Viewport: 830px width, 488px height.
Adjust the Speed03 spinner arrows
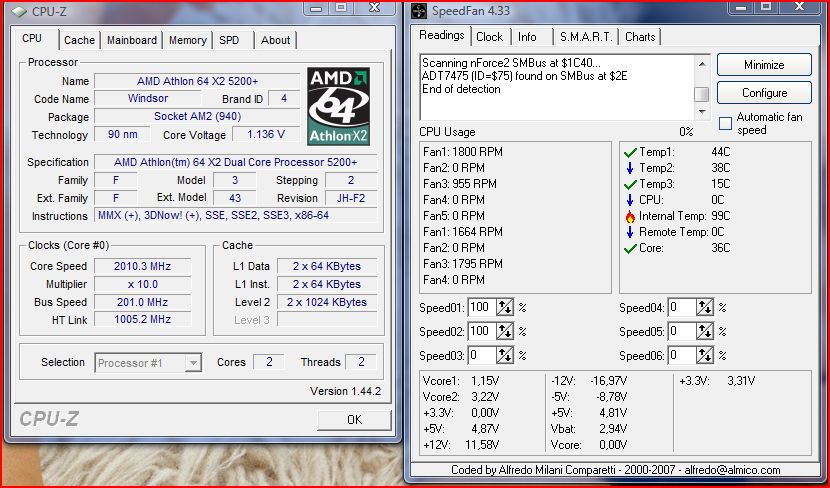504,355
